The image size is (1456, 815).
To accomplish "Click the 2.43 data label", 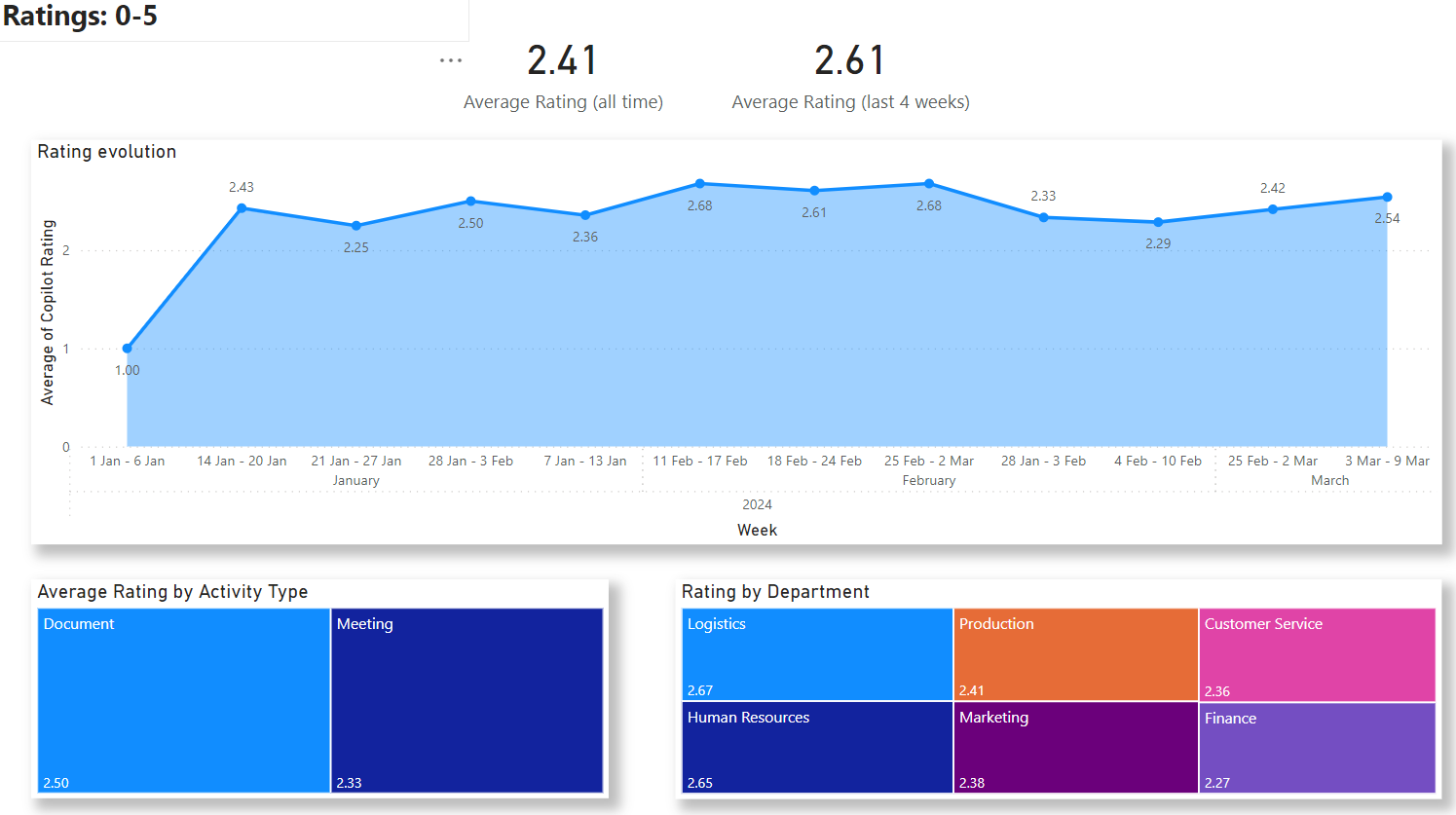I will pyautogui.click(x=242, y=187).
